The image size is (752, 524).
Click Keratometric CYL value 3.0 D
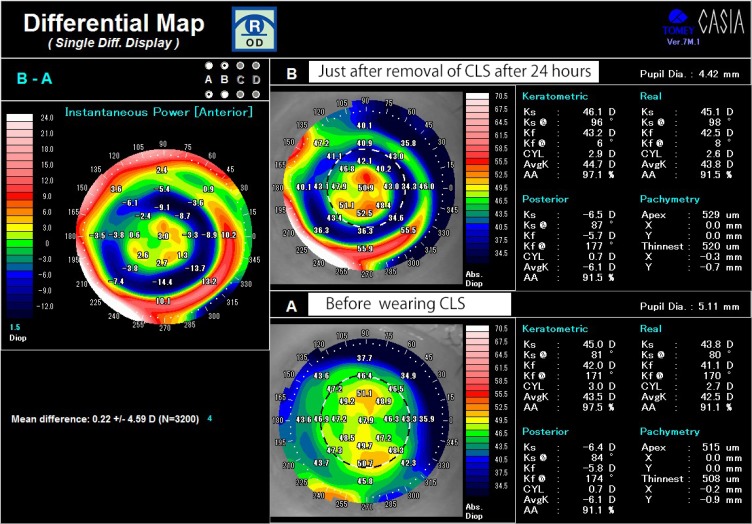(x=602, y=386)
